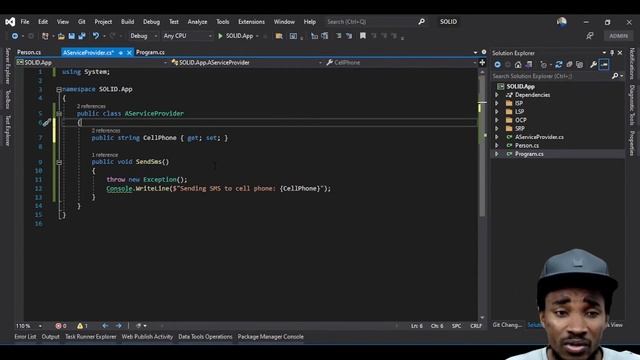Viewport: 640px width, 360px height.
Task: Open the CellPhone member dropdown
Action: tap(401, 62)
